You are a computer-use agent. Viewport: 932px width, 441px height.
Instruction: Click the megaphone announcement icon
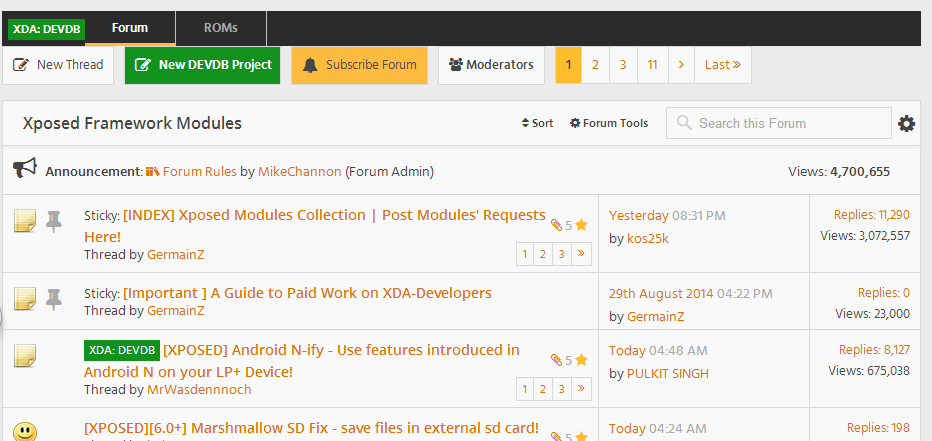click(25, 168)
